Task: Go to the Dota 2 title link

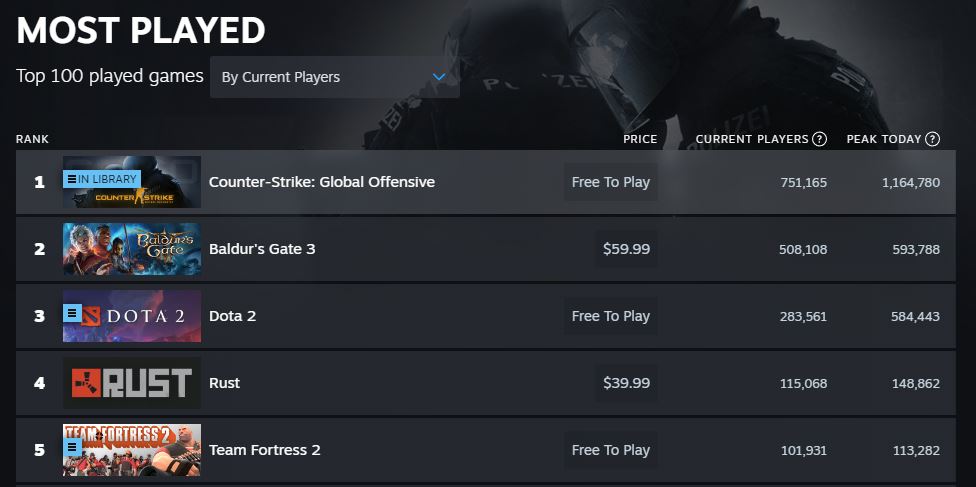Action: [232, 316]
